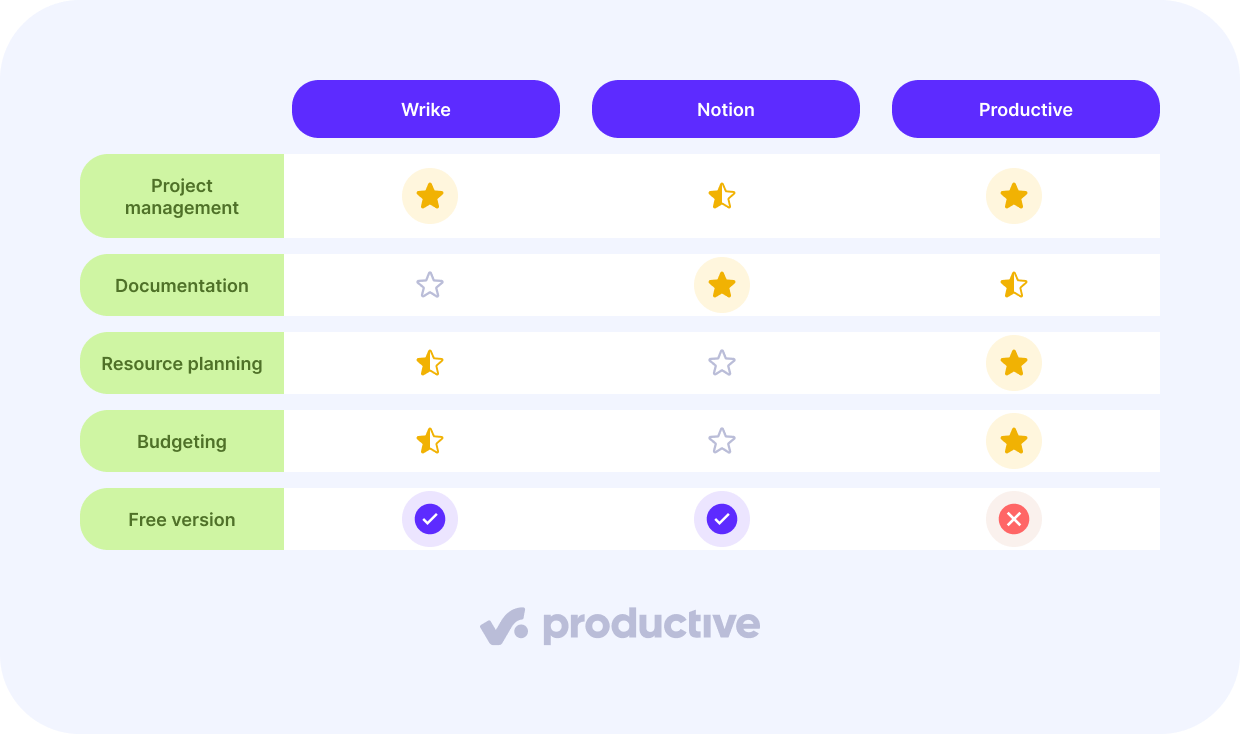1240x734 pixels.
Task: Click Wrike's half star for Resource planning
Action: tap(430, 363)
